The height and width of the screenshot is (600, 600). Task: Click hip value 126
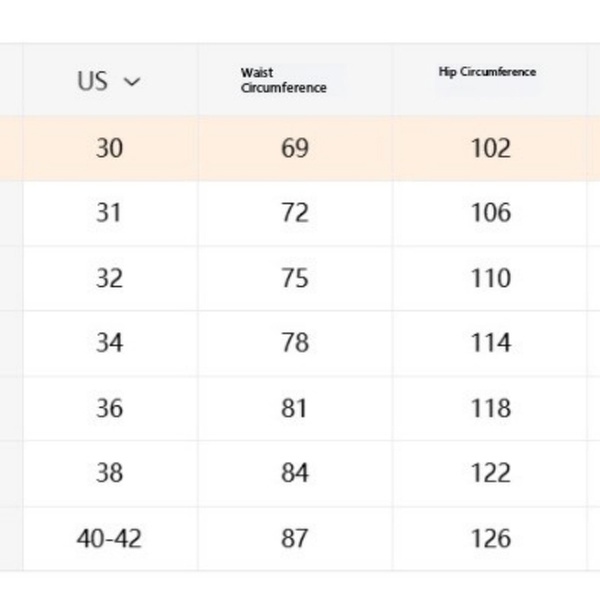(x=490, y=538)
